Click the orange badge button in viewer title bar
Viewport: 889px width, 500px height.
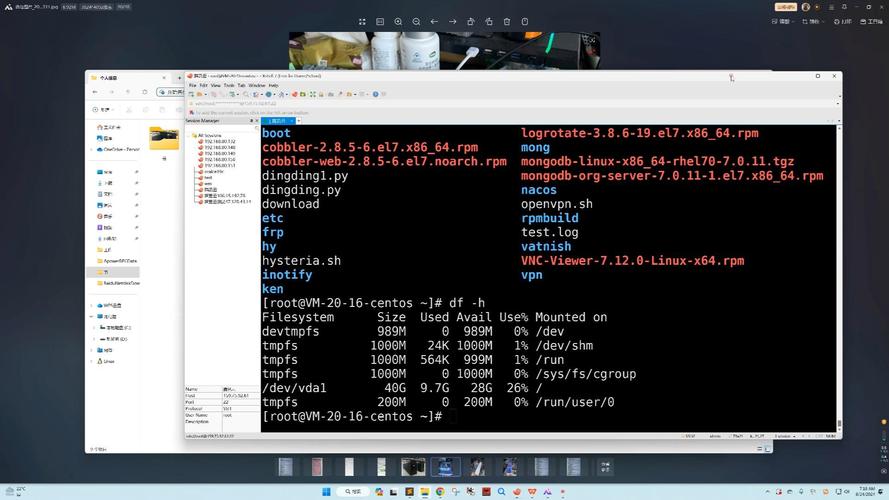pyautogui.click(x=786, y=7)
